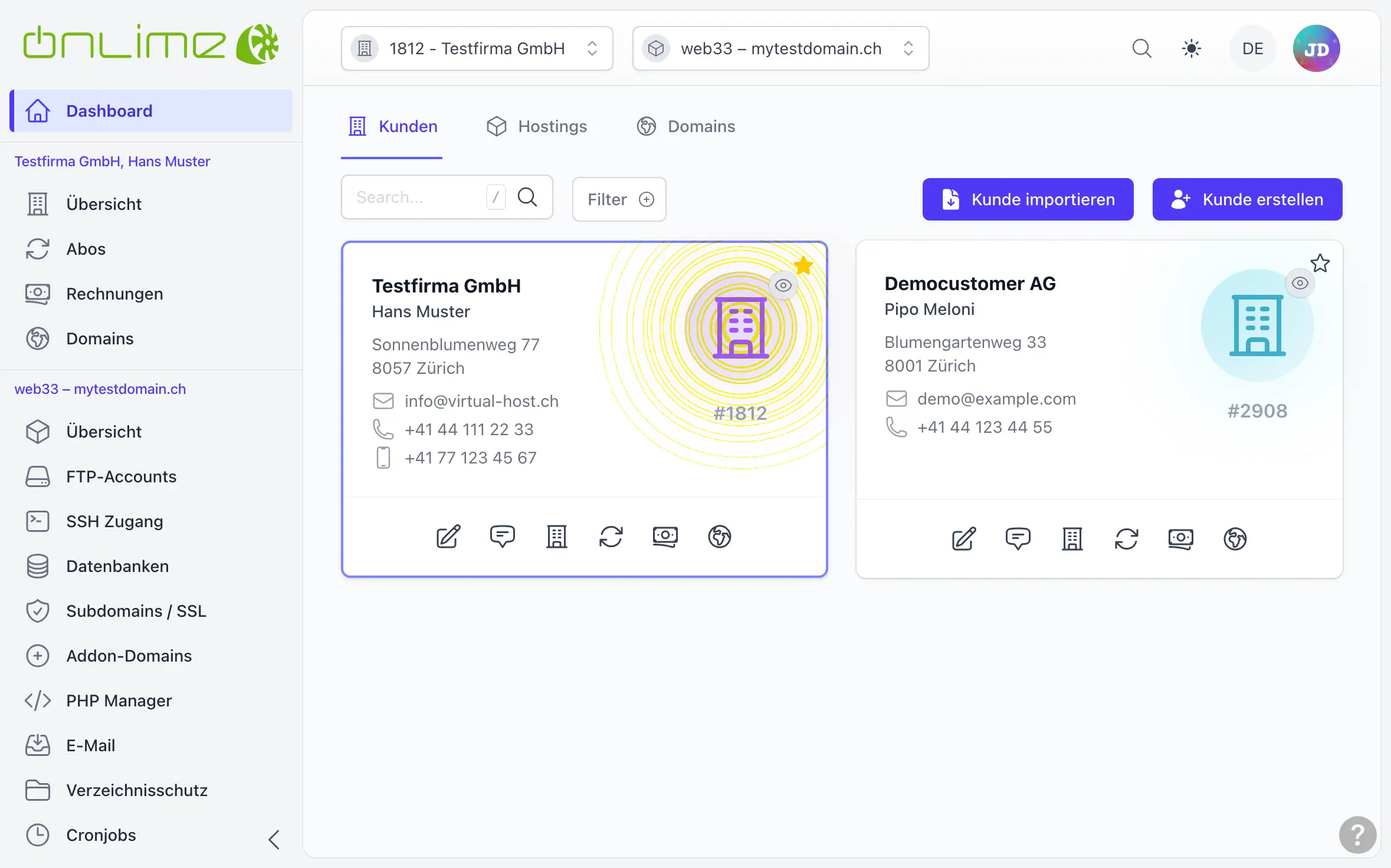The width and height of the screenshot is (1391, 868).
Task: Open comments icon on Testfirma GmbH card
Action: (503, 537)
